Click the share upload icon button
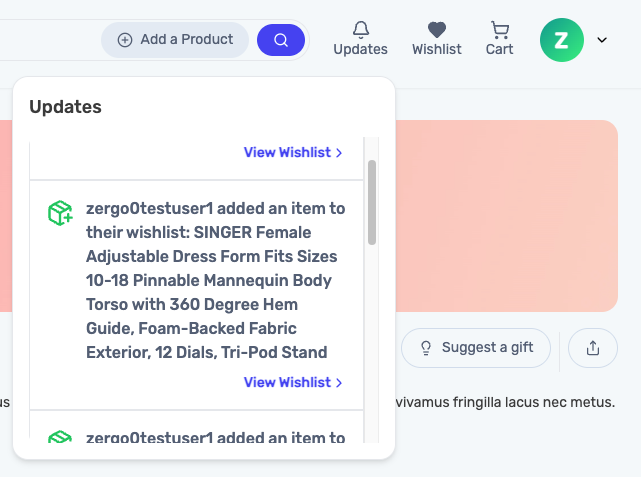641x477 pixels. (593, 348)
